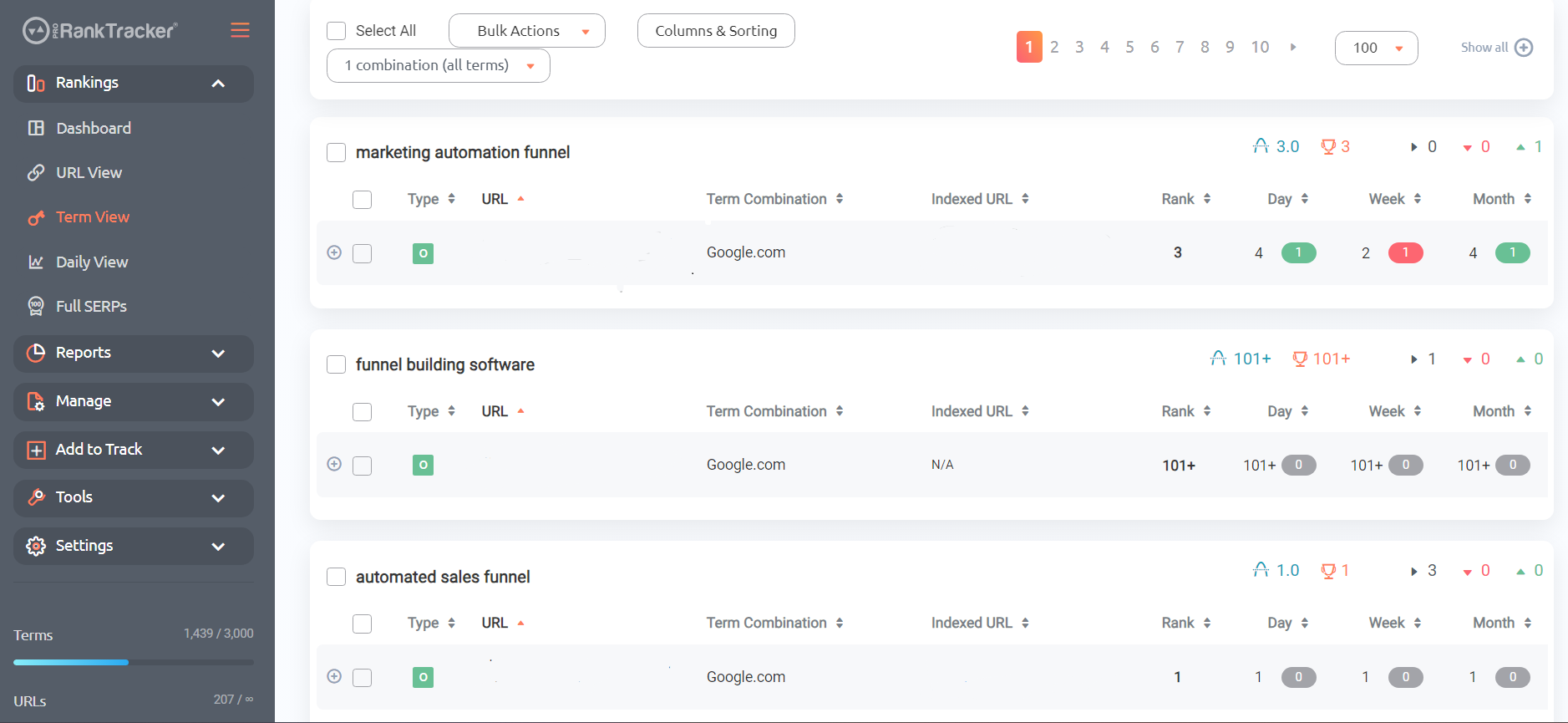This screenshot has width=1568, height=723.
Task: Click the Add to Track plus icon
Action: tap(36, 450)
